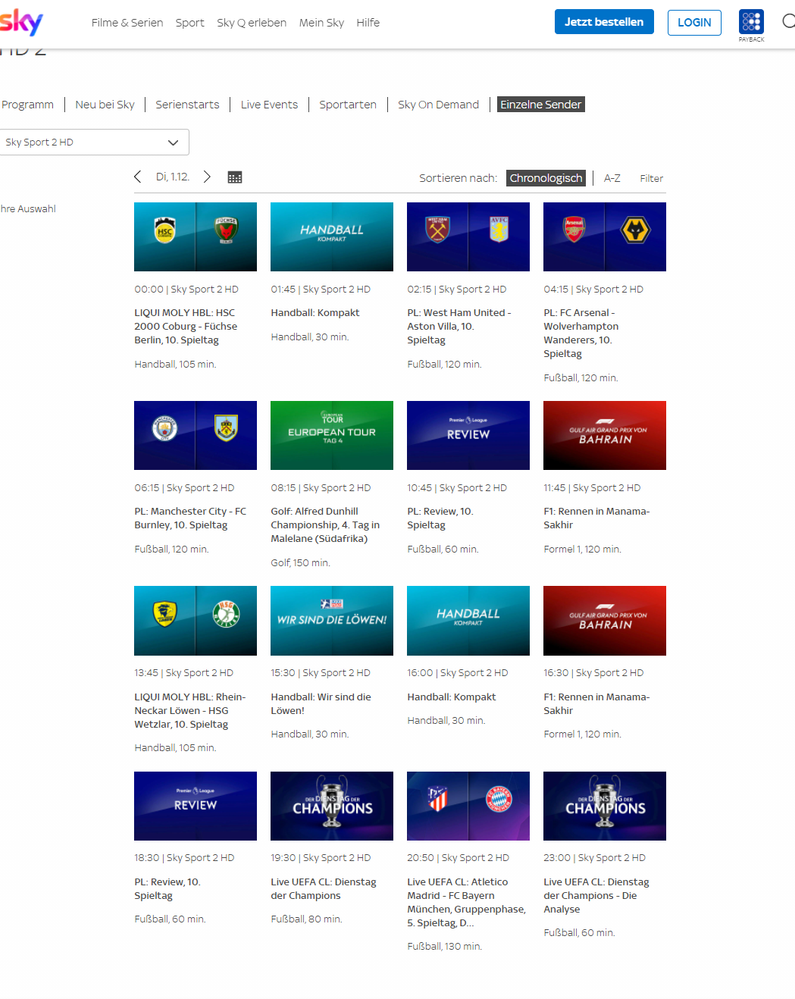795x999 pixels.
Task: Open Mein Sky menu
Action: click(321, 23)
